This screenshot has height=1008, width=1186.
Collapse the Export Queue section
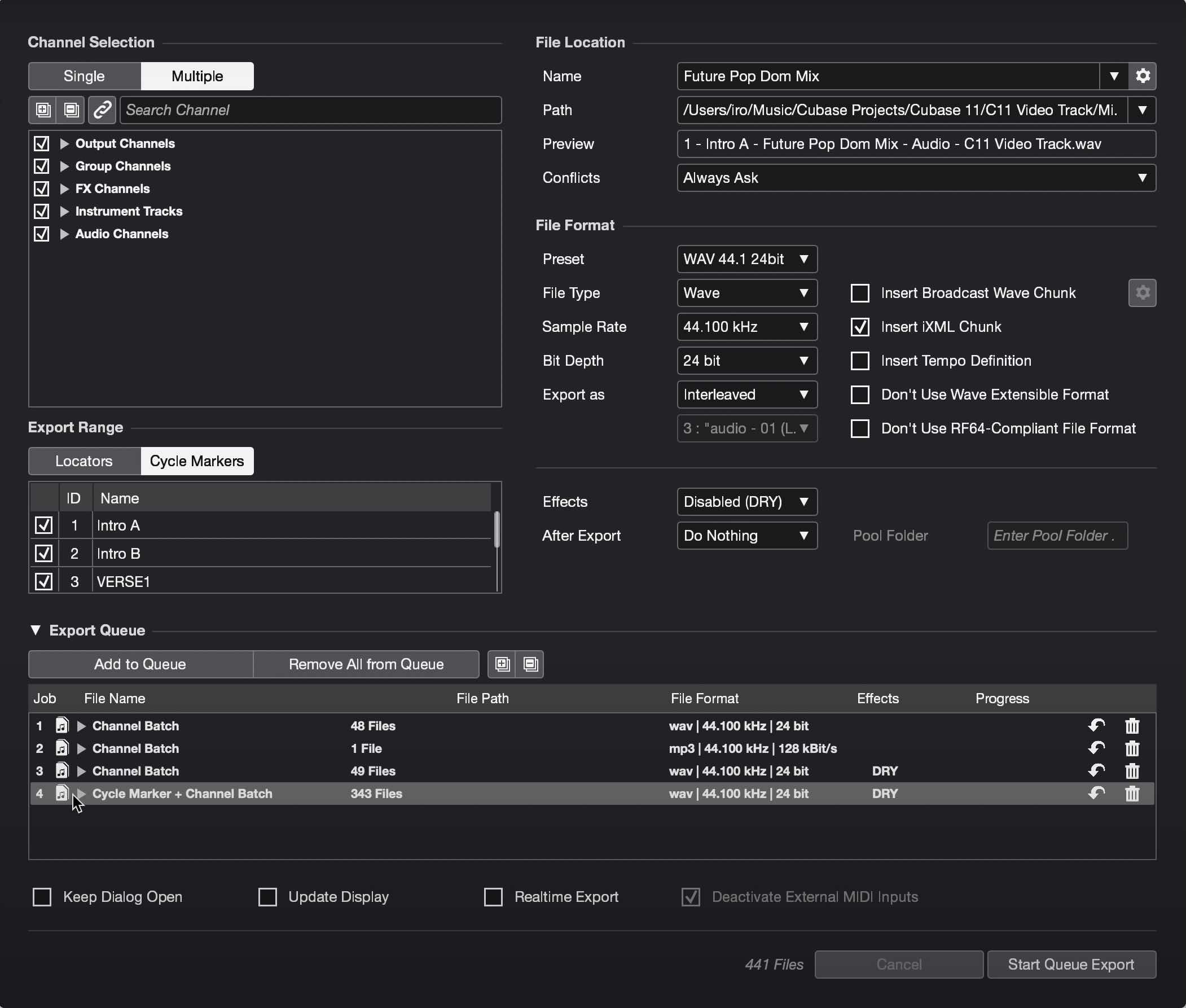coord(36,630)
